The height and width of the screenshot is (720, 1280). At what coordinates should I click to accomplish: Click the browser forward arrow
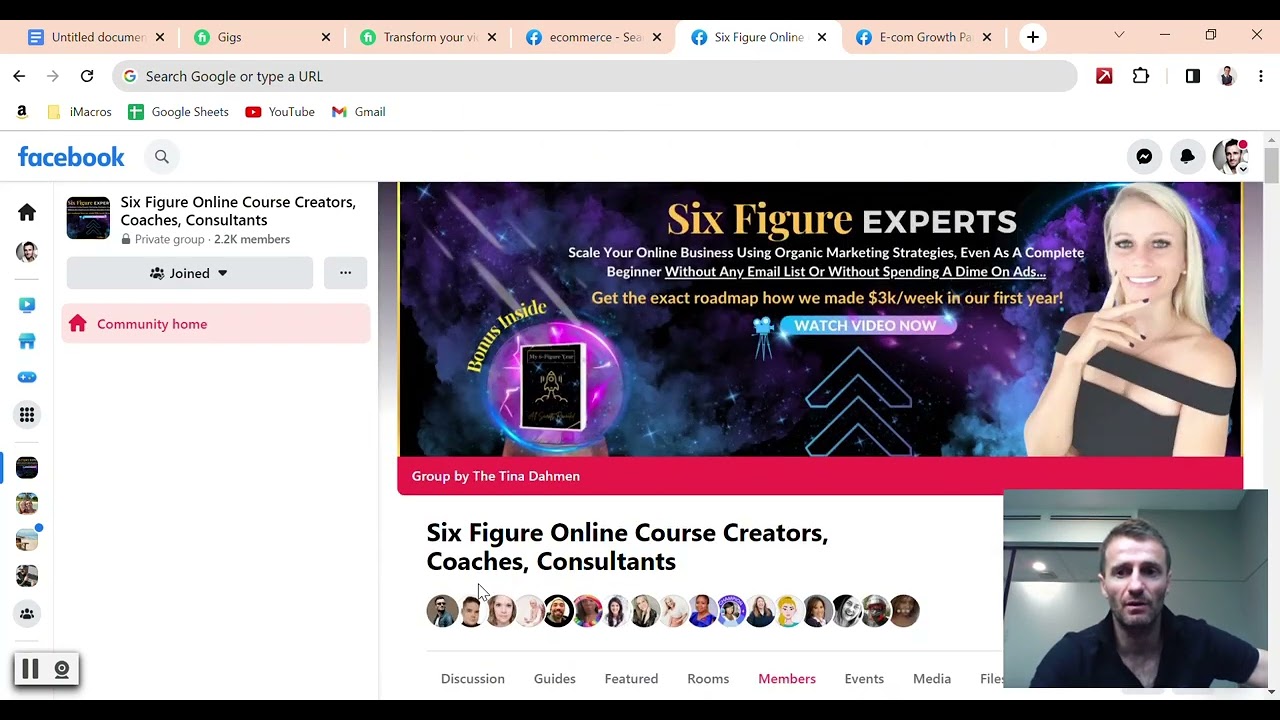coord(53,76)
